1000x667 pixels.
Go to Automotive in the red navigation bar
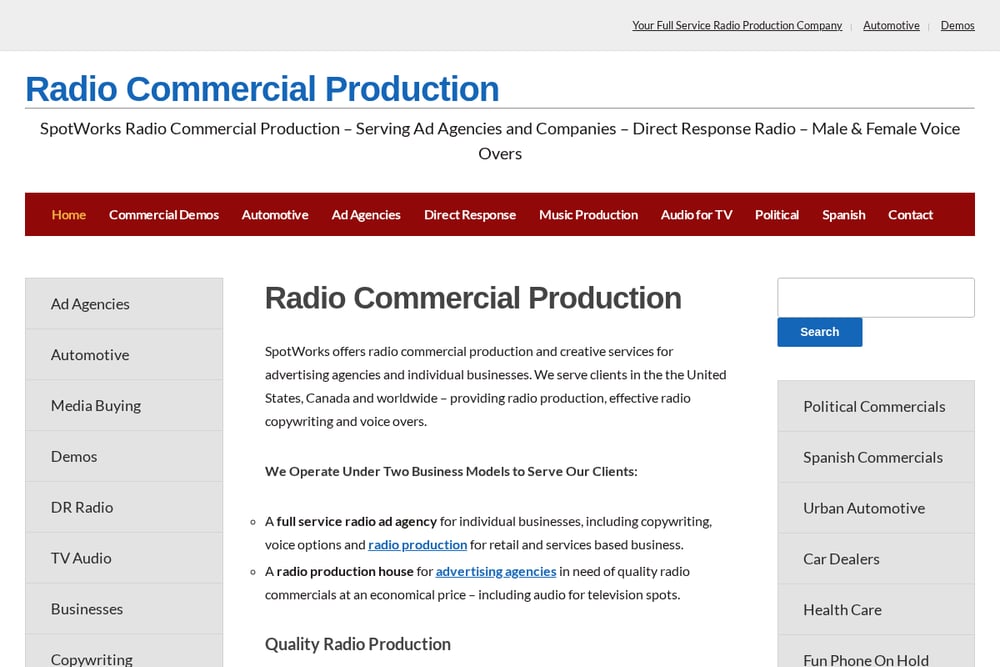275,215
